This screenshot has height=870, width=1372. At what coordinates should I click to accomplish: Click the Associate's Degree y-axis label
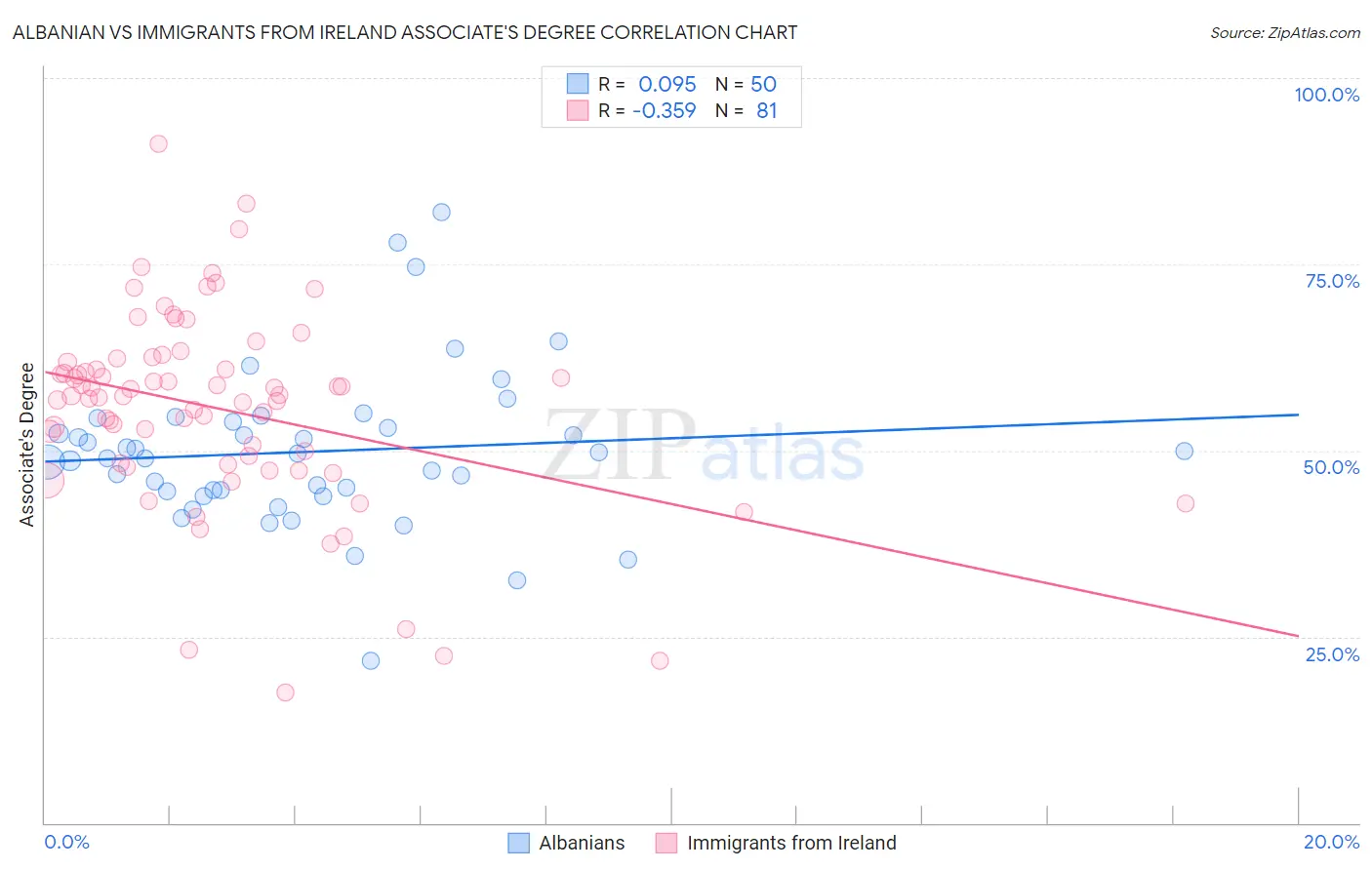[x=27, y=445]
